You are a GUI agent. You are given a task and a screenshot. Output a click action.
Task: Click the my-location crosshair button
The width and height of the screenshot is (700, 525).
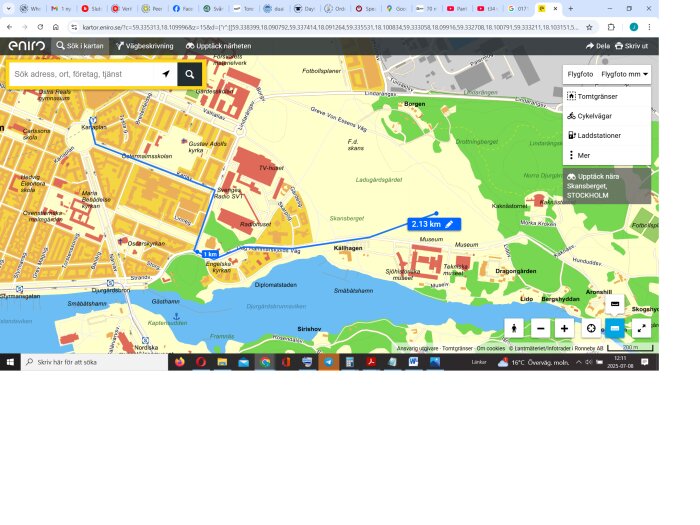(591, 329)
